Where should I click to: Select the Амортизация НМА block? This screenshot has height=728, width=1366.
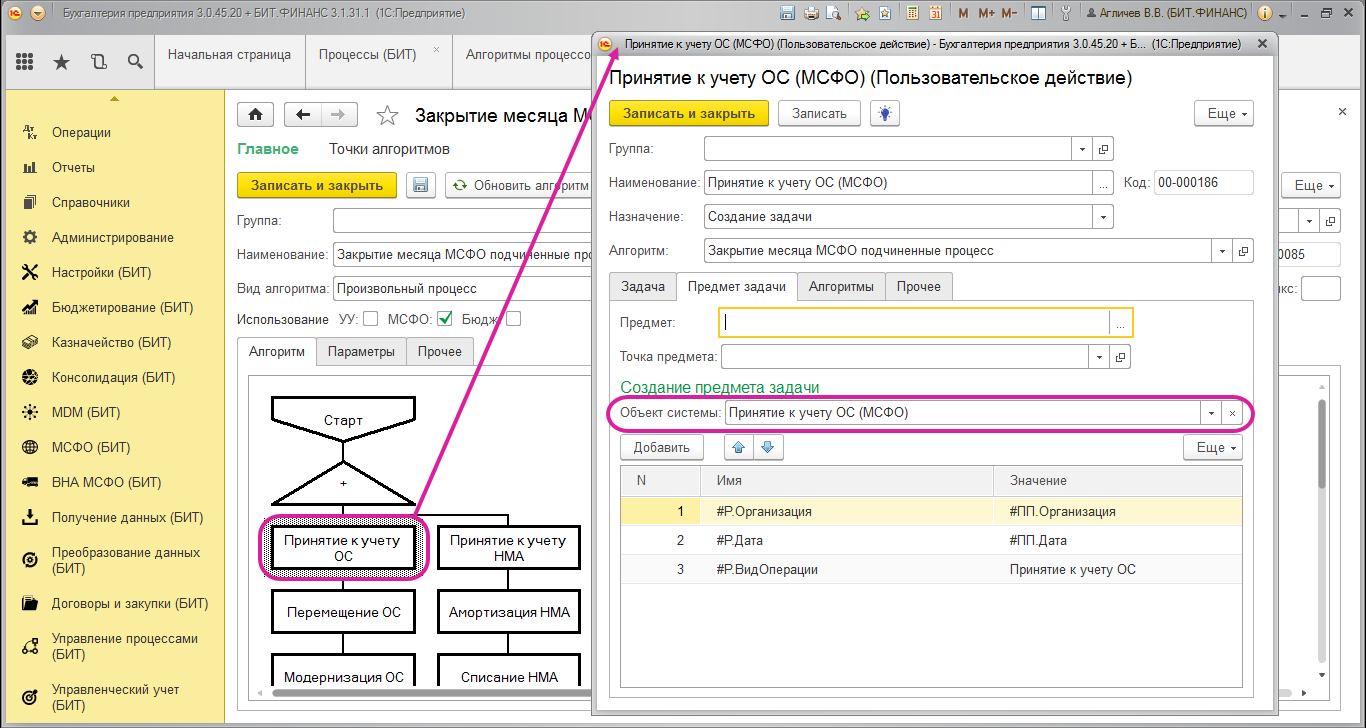pyautogui.click(x=509, y=612)
